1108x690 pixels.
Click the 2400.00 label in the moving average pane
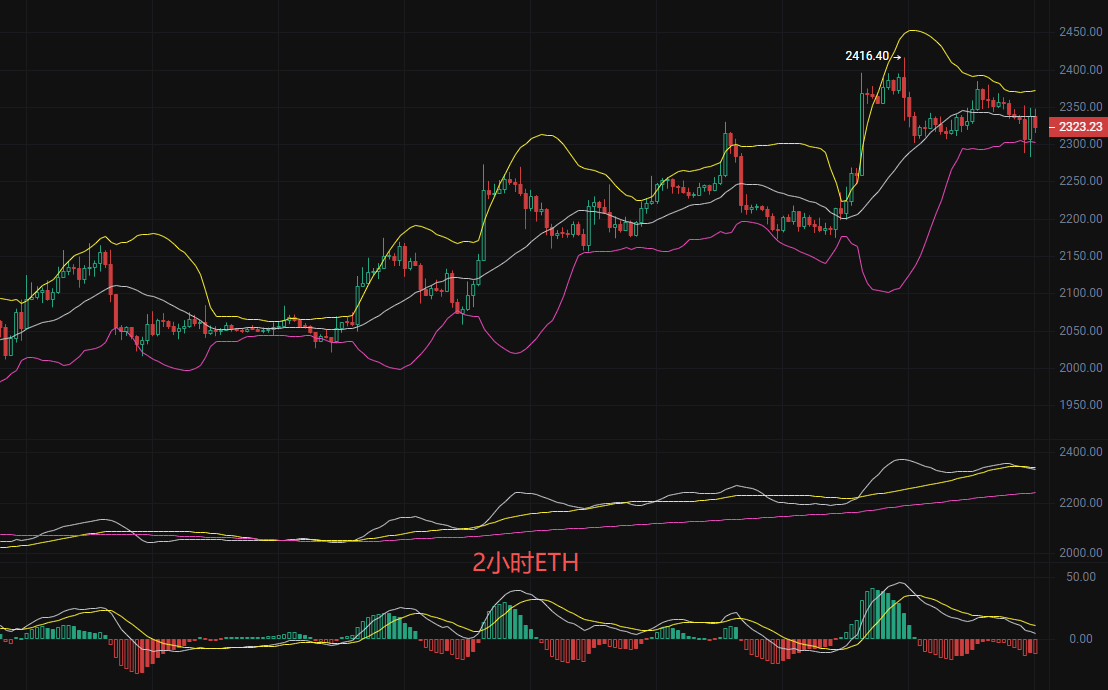click(1080, 452)
